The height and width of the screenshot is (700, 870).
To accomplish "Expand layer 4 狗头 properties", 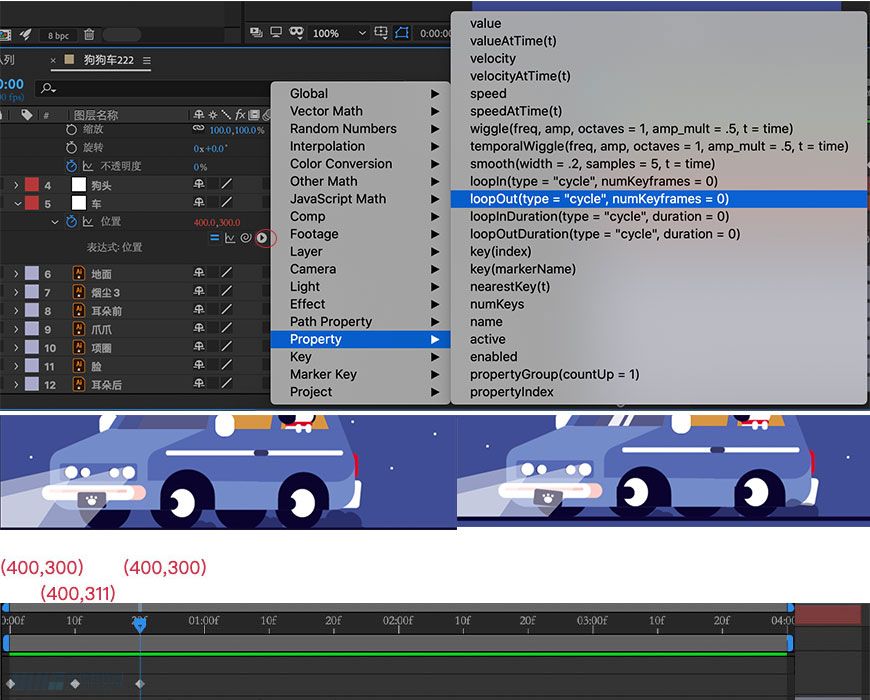I will pos(16,185).
